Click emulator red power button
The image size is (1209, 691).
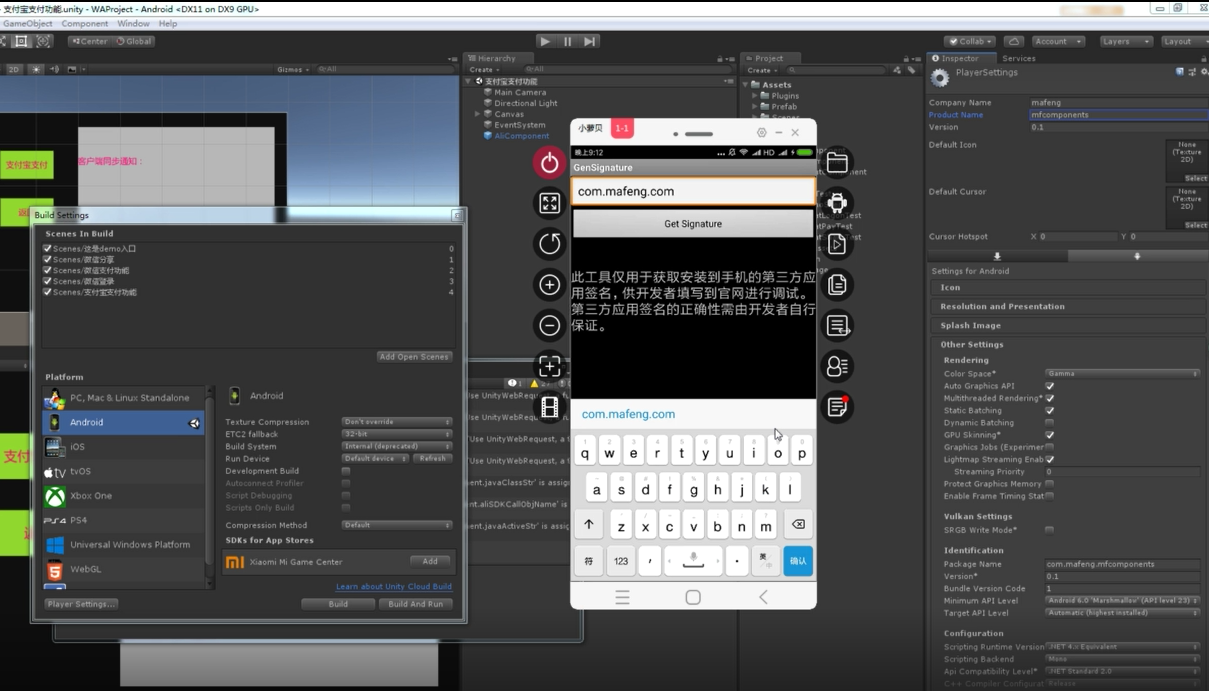click(549, 163)
